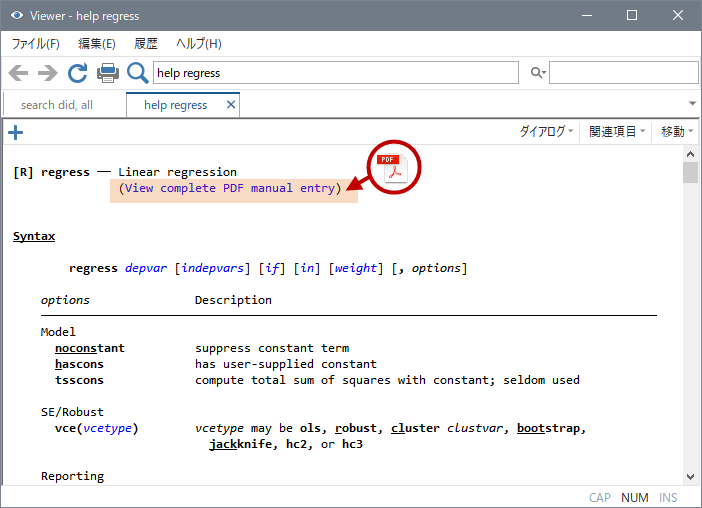The height and width of the screenshot is (508, 702).
Task: Click the Syntax heading
Action: pos(34,236)
